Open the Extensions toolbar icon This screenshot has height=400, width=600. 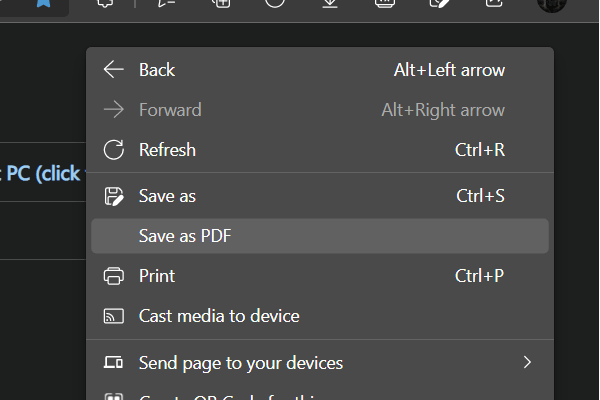pos(103,4)
